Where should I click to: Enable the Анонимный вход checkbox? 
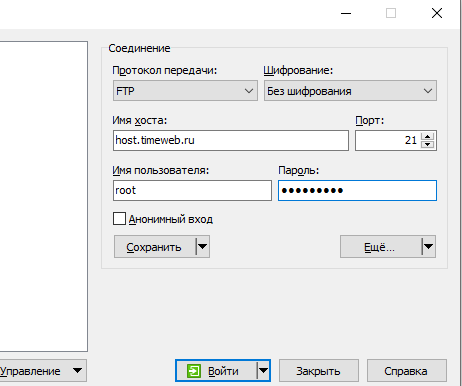(119, 219)
